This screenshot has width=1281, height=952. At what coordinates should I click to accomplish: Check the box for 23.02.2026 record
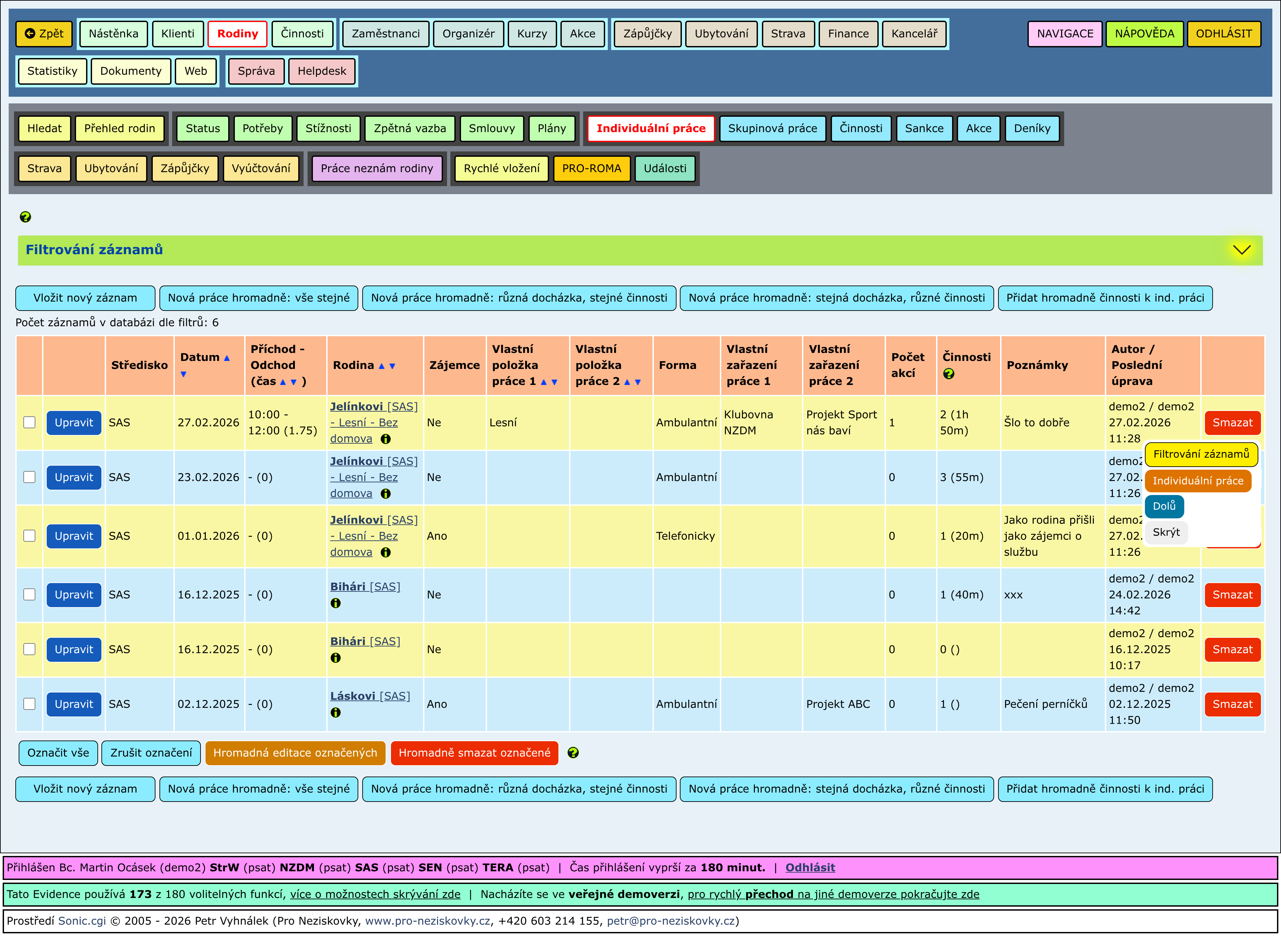pyautogui.click(x=29, y=477)
